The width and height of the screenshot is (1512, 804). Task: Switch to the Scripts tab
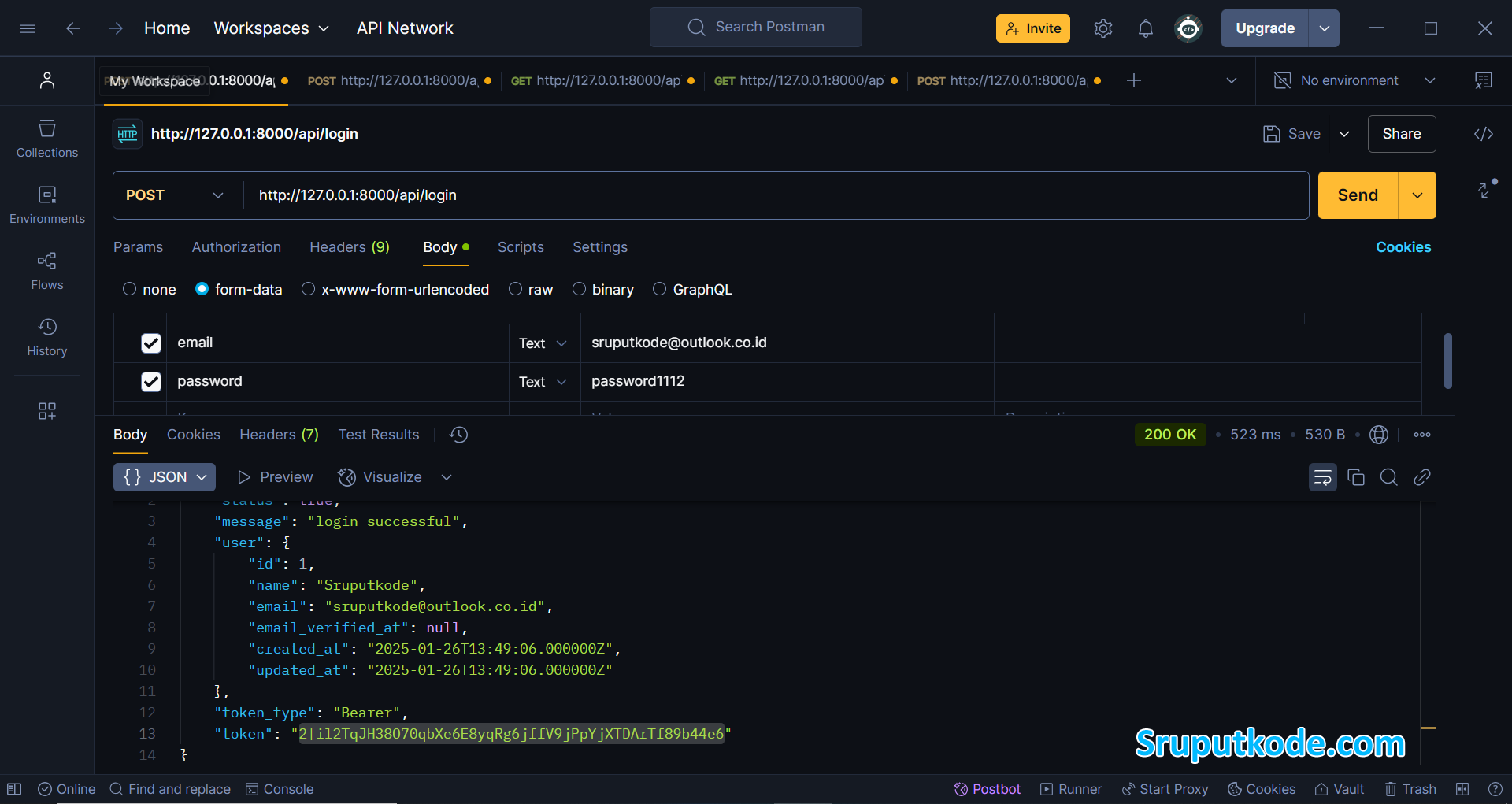(x=521, y=247)
